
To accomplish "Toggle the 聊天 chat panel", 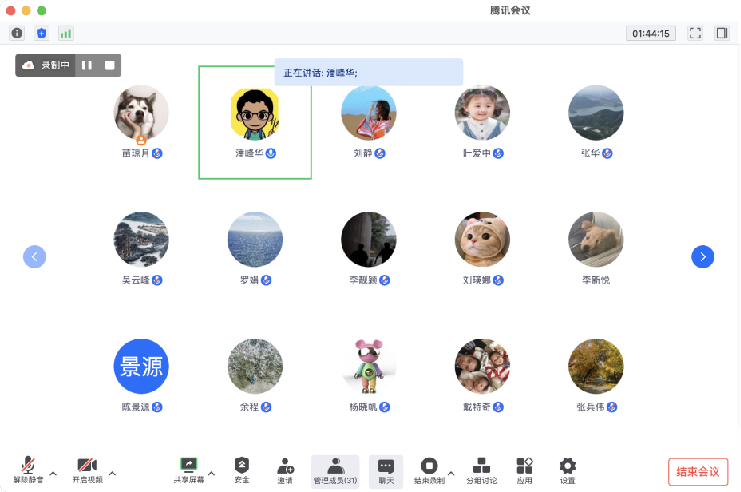I will pyautogui.click(x=386, y=469).
